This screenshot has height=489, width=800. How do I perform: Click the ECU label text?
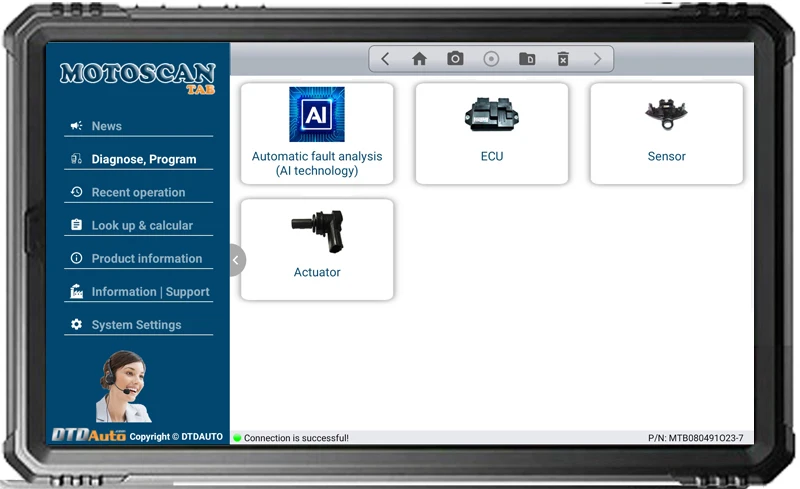click(x=492, y=156)
